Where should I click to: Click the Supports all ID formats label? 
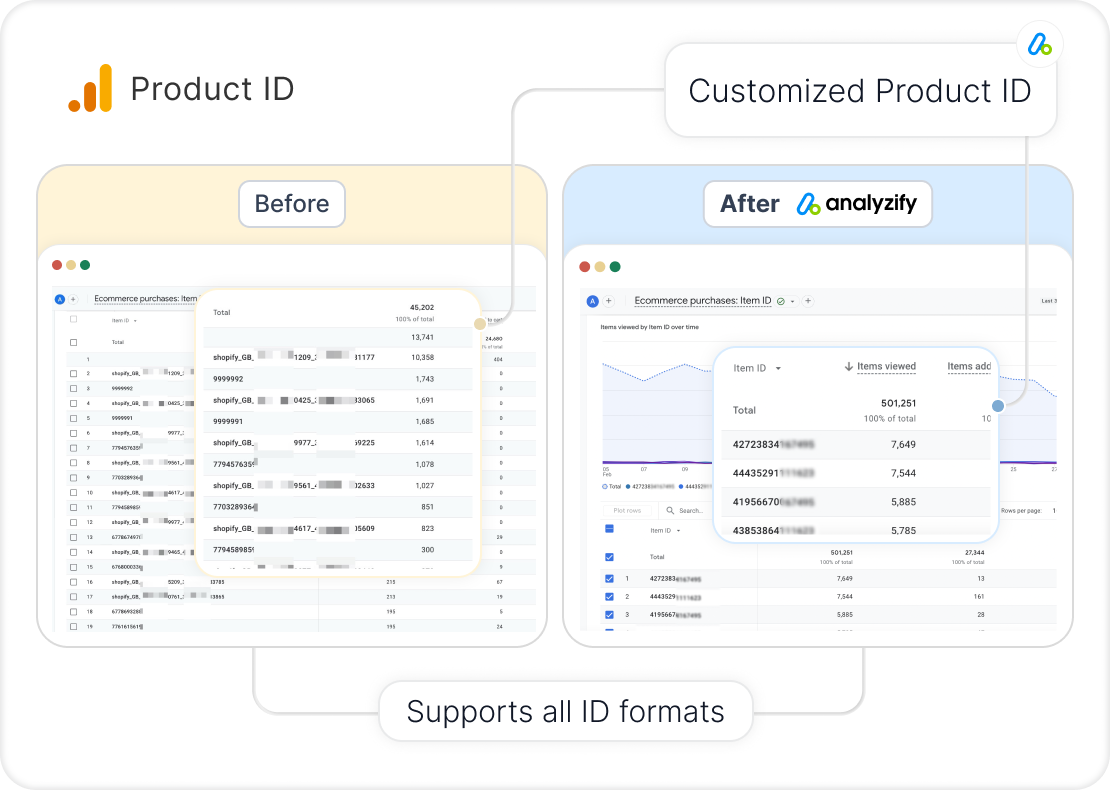point(566,711)
